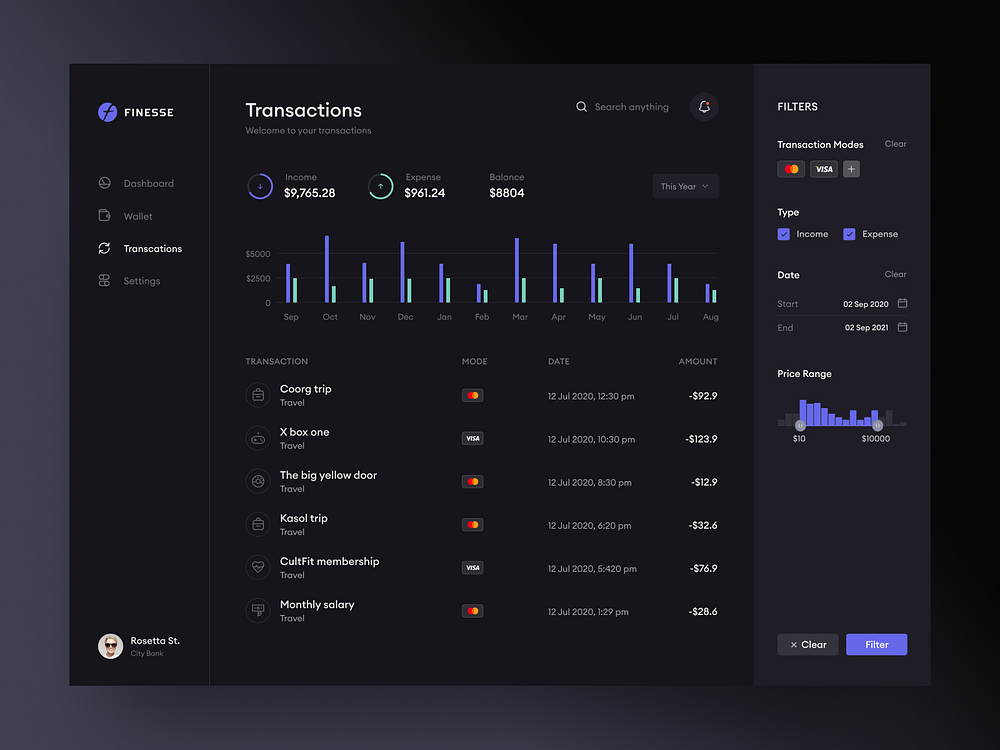
Task: Click the Settings sidebar icon
Action: point(104,281)
